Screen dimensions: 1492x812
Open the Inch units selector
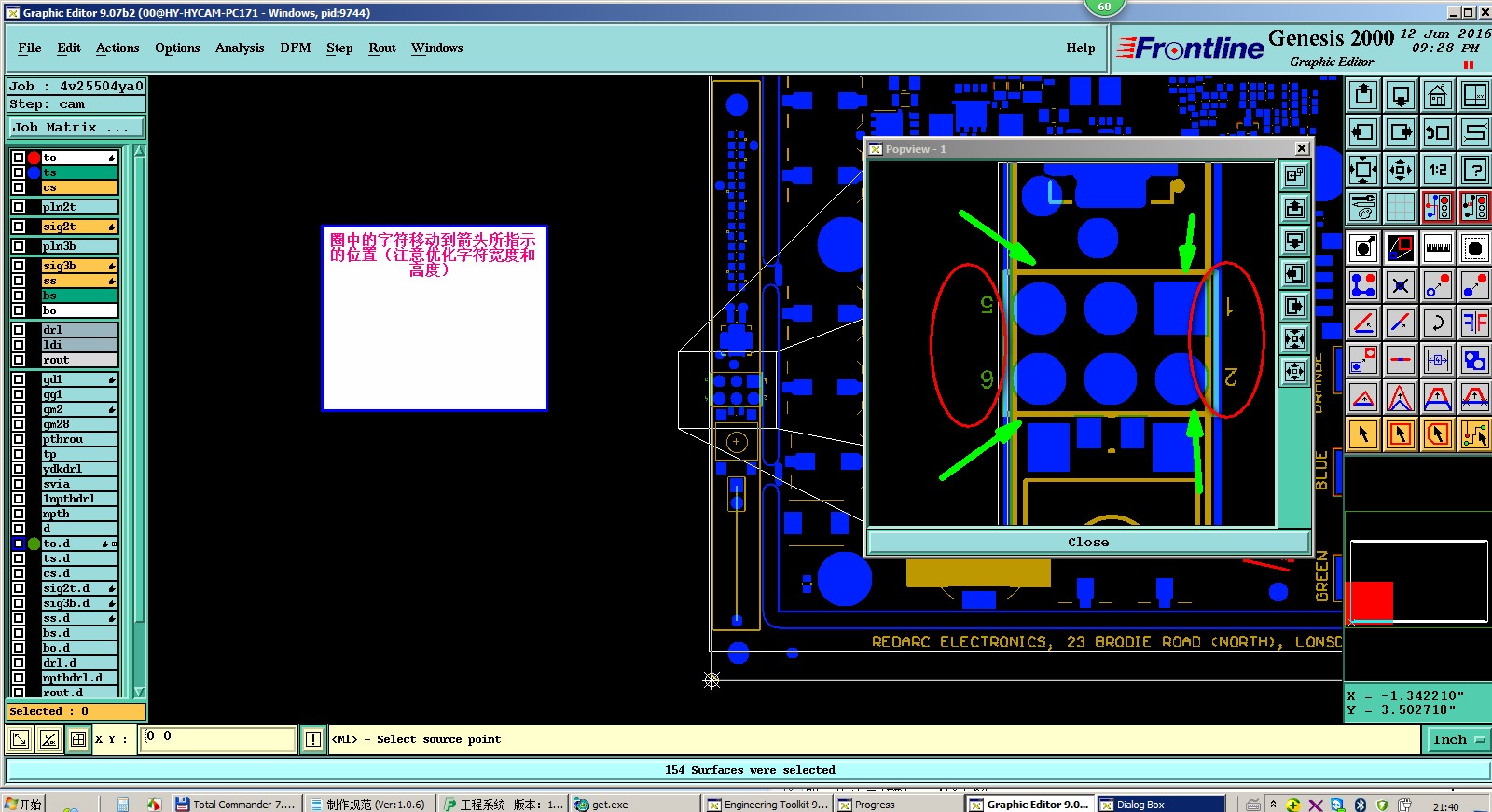[x=1457, y=739]
